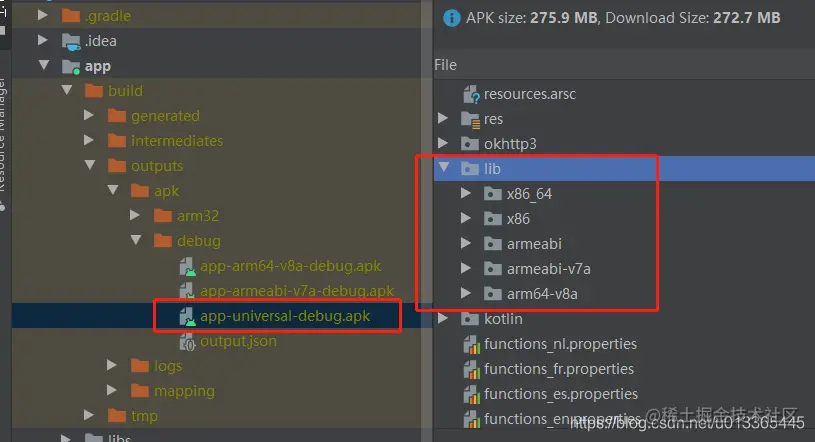Click the File column header
The height and width of the screenshot is (442, 815).
coord(445,65)
